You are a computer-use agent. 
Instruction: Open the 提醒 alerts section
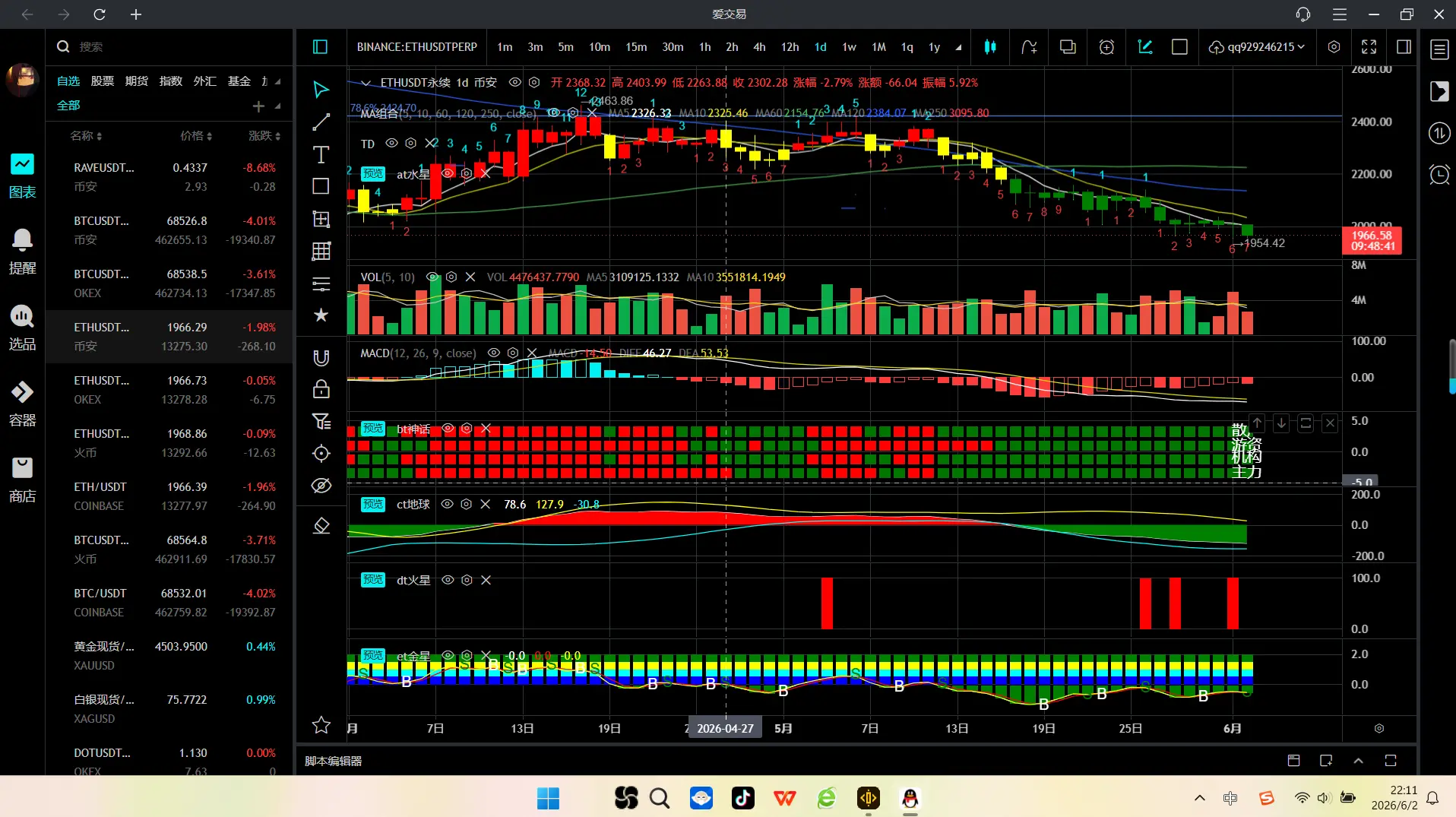tap(22, 252)
